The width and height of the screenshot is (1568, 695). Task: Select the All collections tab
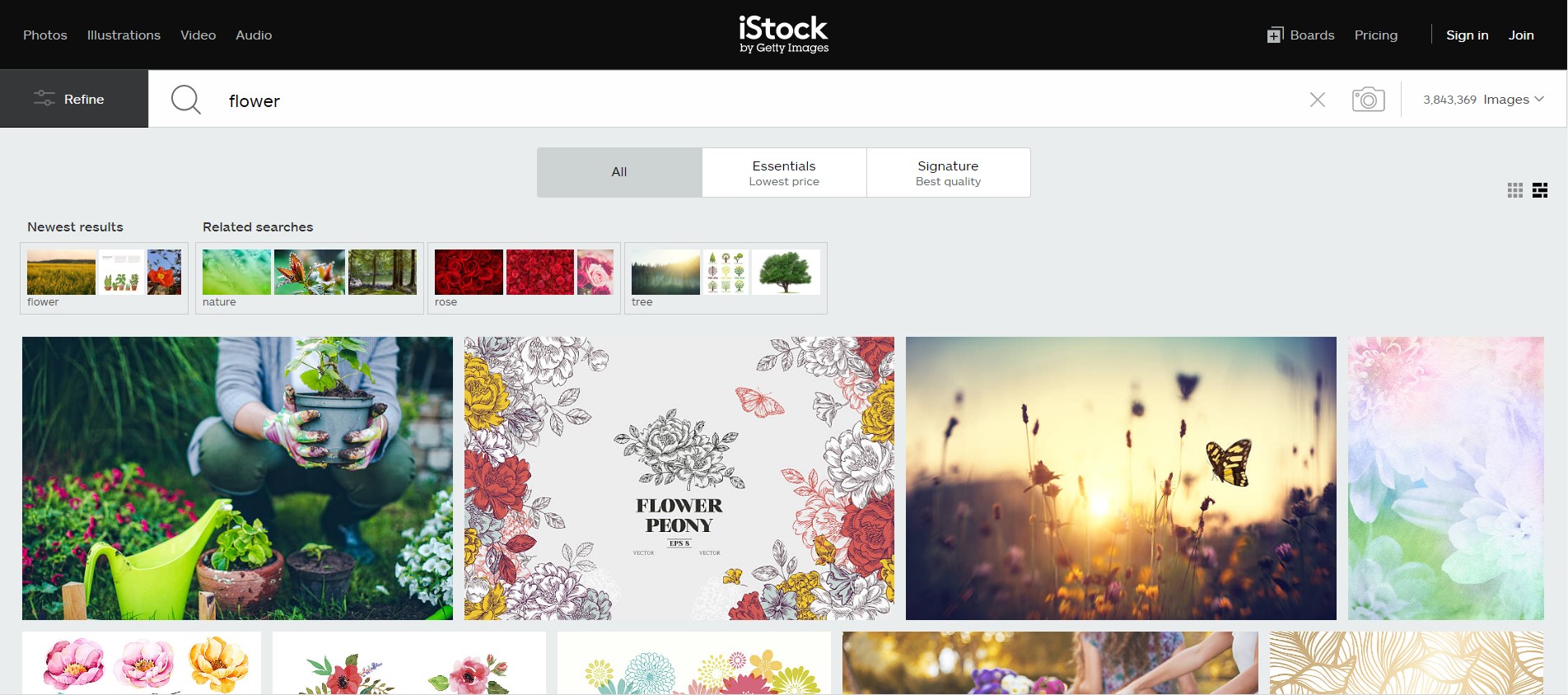click(619, 172)
